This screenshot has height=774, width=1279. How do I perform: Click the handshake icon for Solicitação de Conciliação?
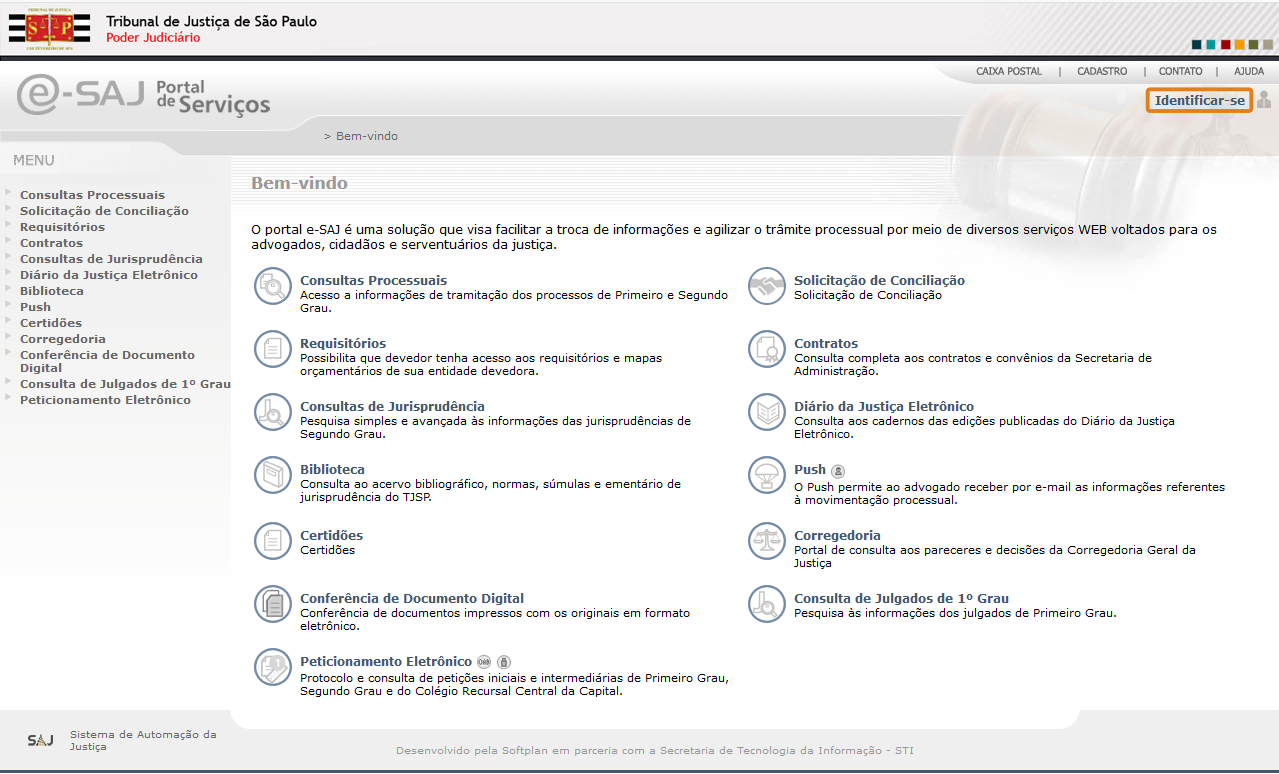pos(767,286)
